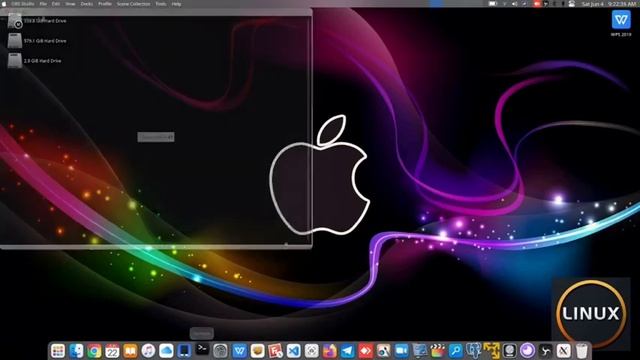Open the WPS Office icon in dock
The height and width of the screenshot is (360, 640).
(240, 351)
